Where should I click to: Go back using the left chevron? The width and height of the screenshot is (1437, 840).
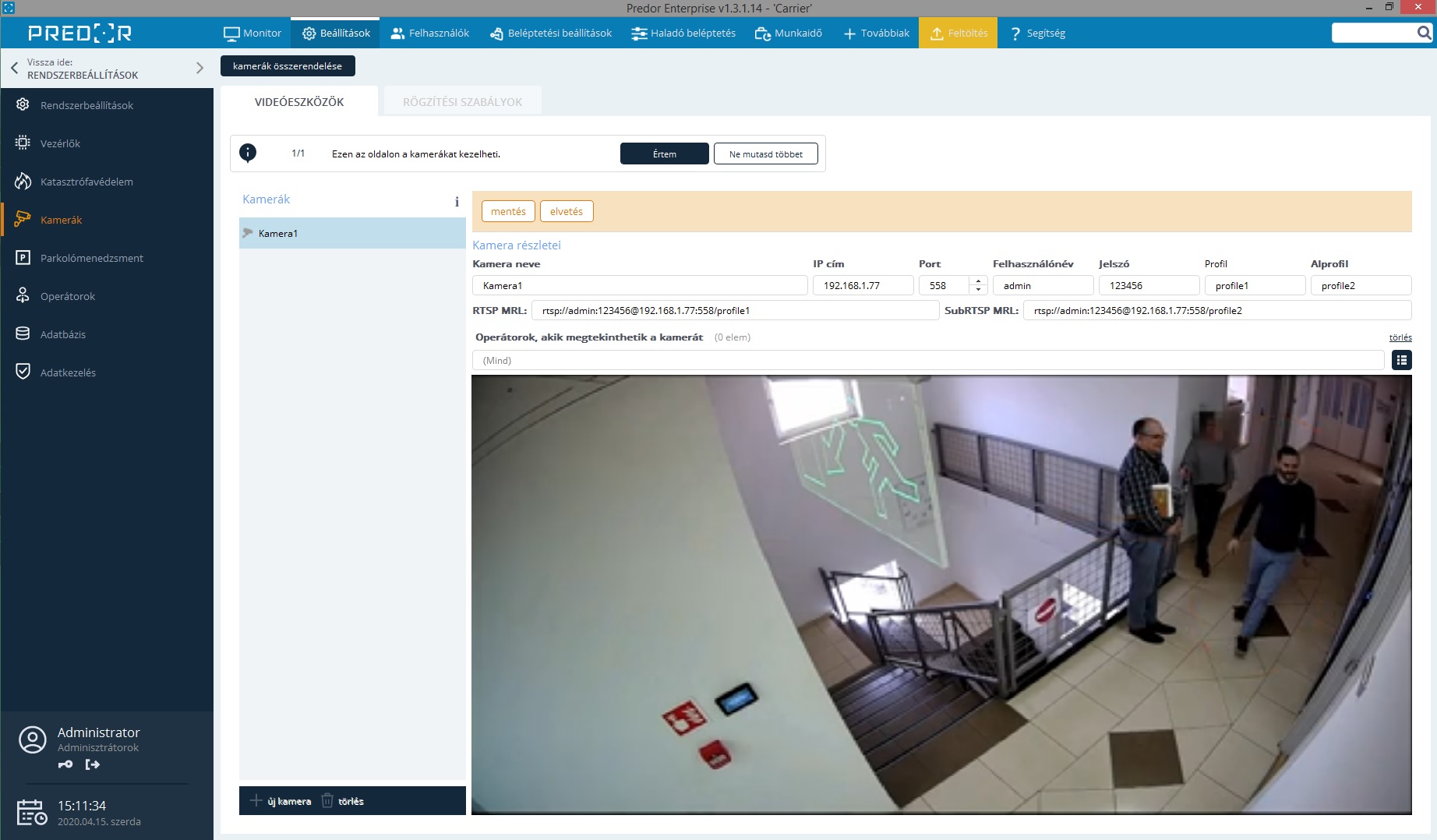14,68
